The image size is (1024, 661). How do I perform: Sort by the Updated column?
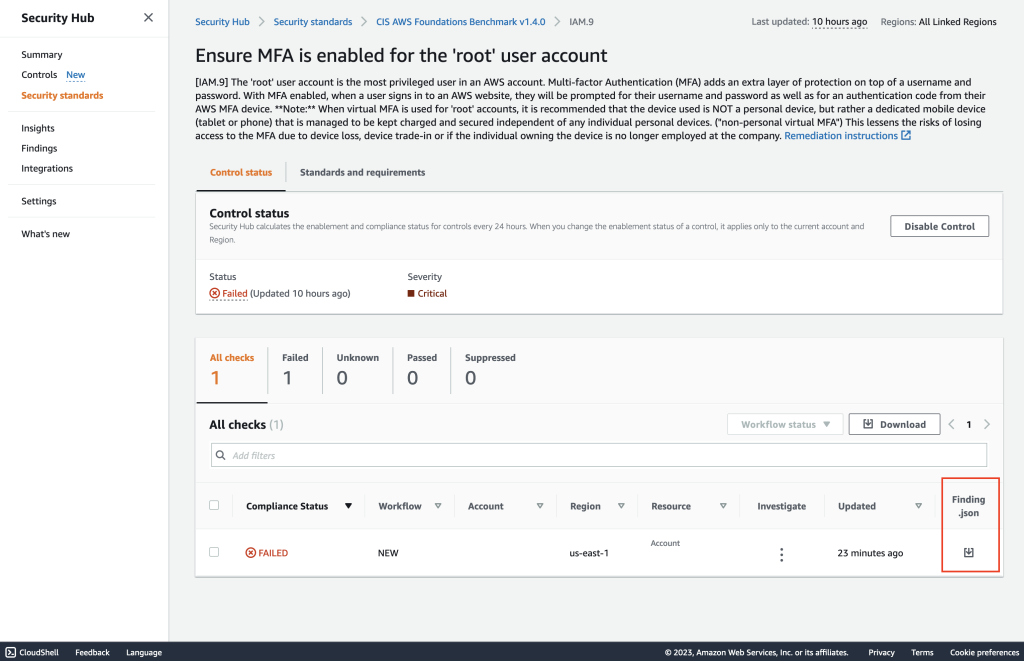tap(918, 506)
